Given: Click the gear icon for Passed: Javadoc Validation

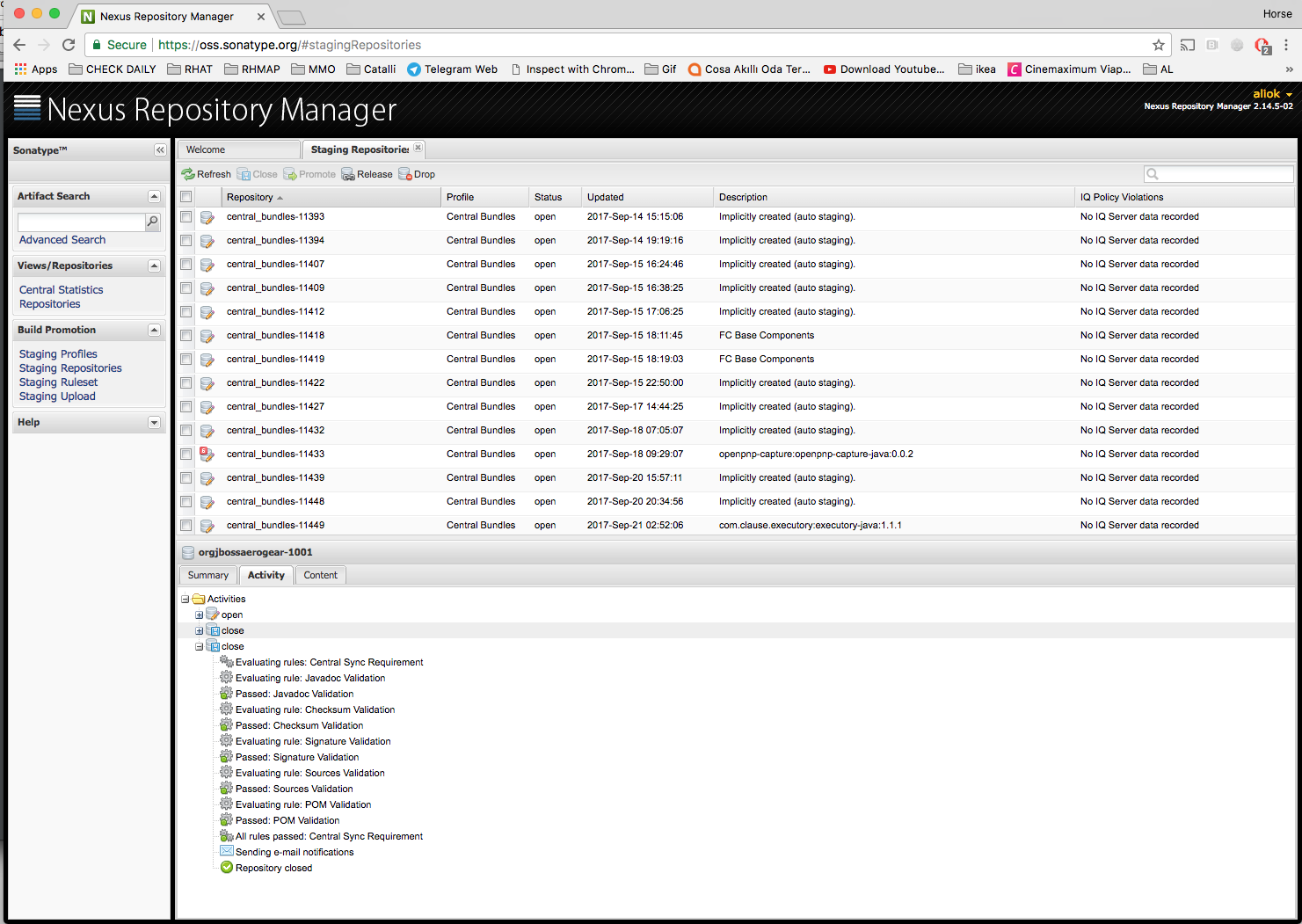Looking at the screenshot, I should click(x=226, y=694).
